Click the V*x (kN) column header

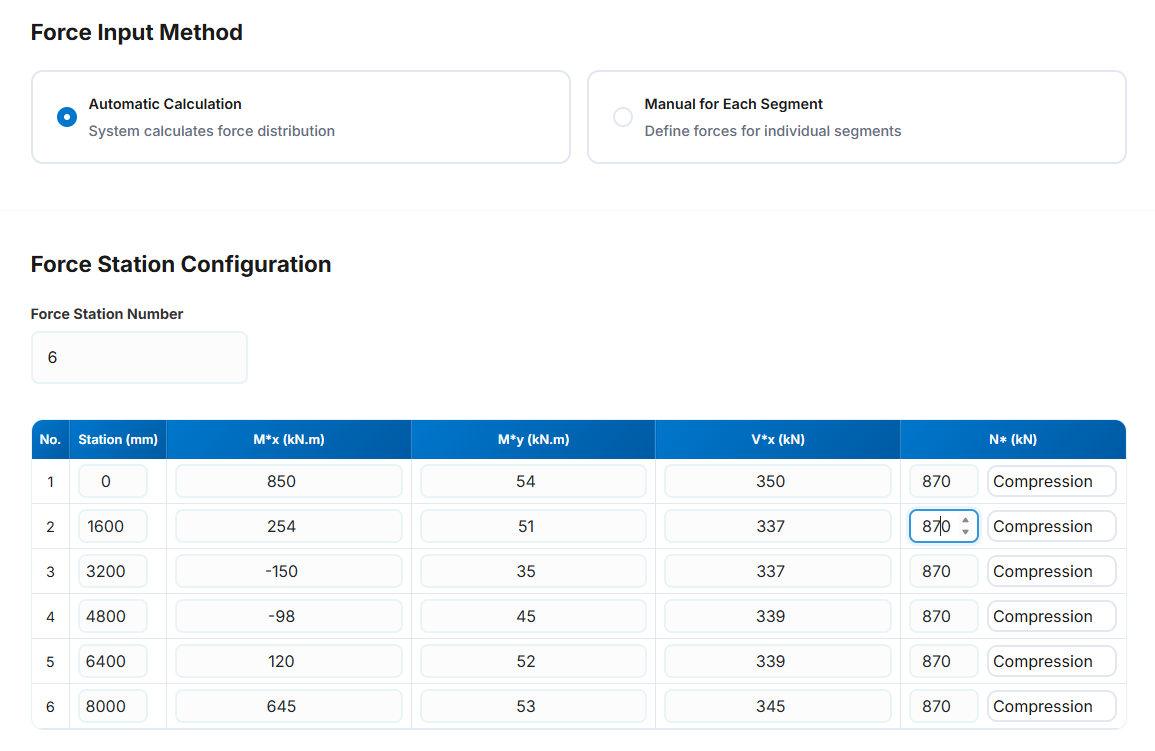pos(777,439)
